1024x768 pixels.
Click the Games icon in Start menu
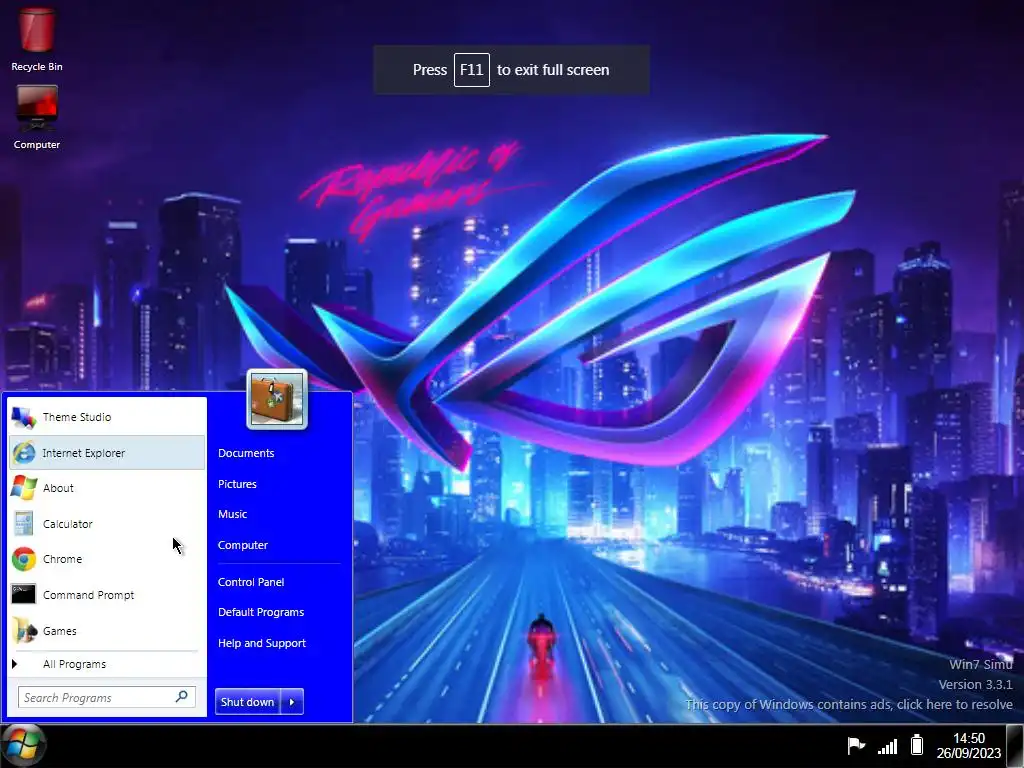pos(24,630)
